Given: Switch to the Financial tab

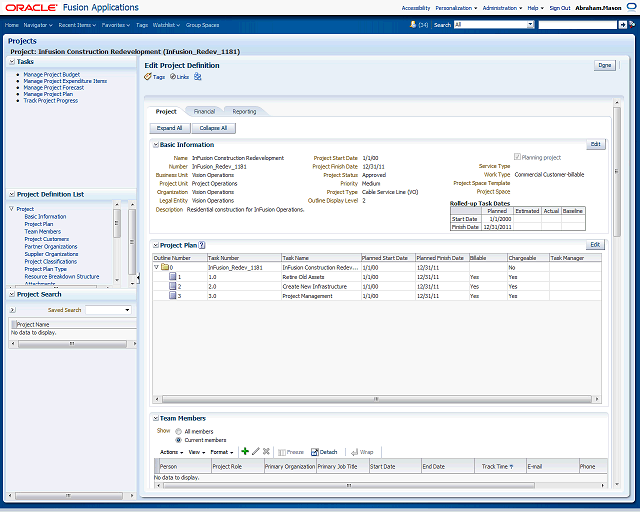Looking at the screenshot, I should pos(204,112).
